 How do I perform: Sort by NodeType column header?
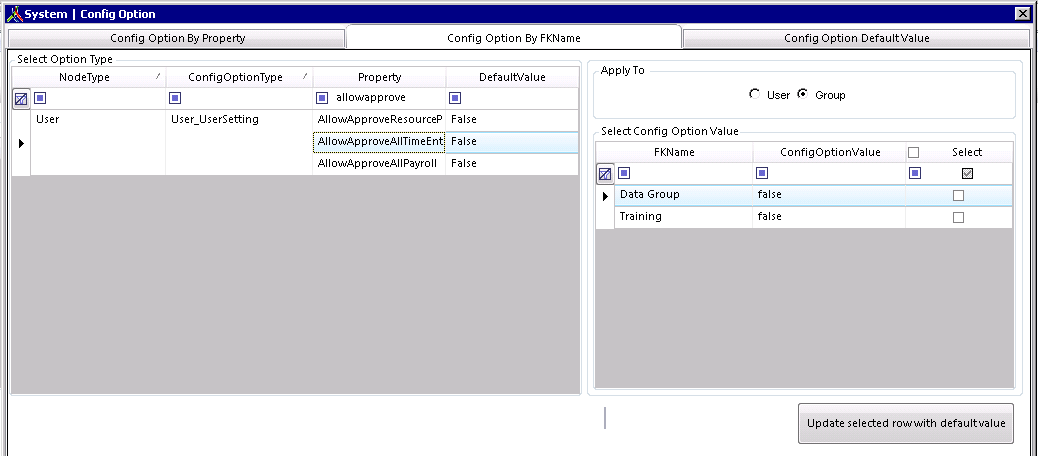click(x=89, y=77)
